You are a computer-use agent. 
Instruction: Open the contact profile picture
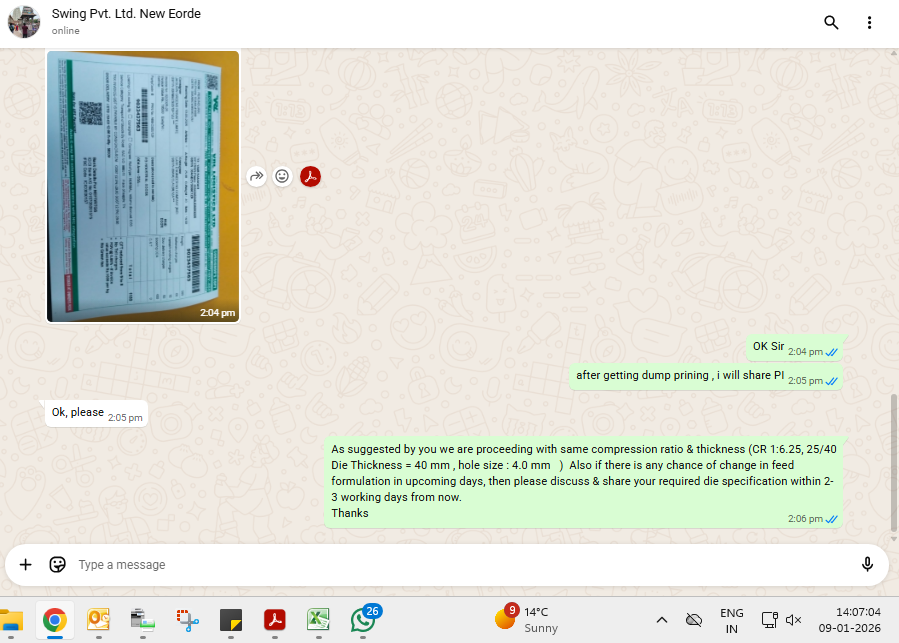(x=24, y=22)
